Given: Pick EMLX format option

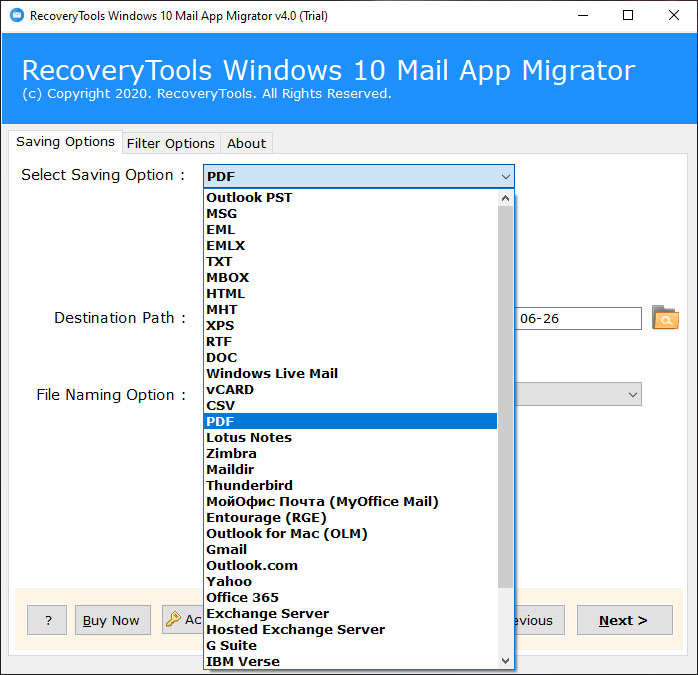Looking at the screenshot, I should [x=350, y=245].
